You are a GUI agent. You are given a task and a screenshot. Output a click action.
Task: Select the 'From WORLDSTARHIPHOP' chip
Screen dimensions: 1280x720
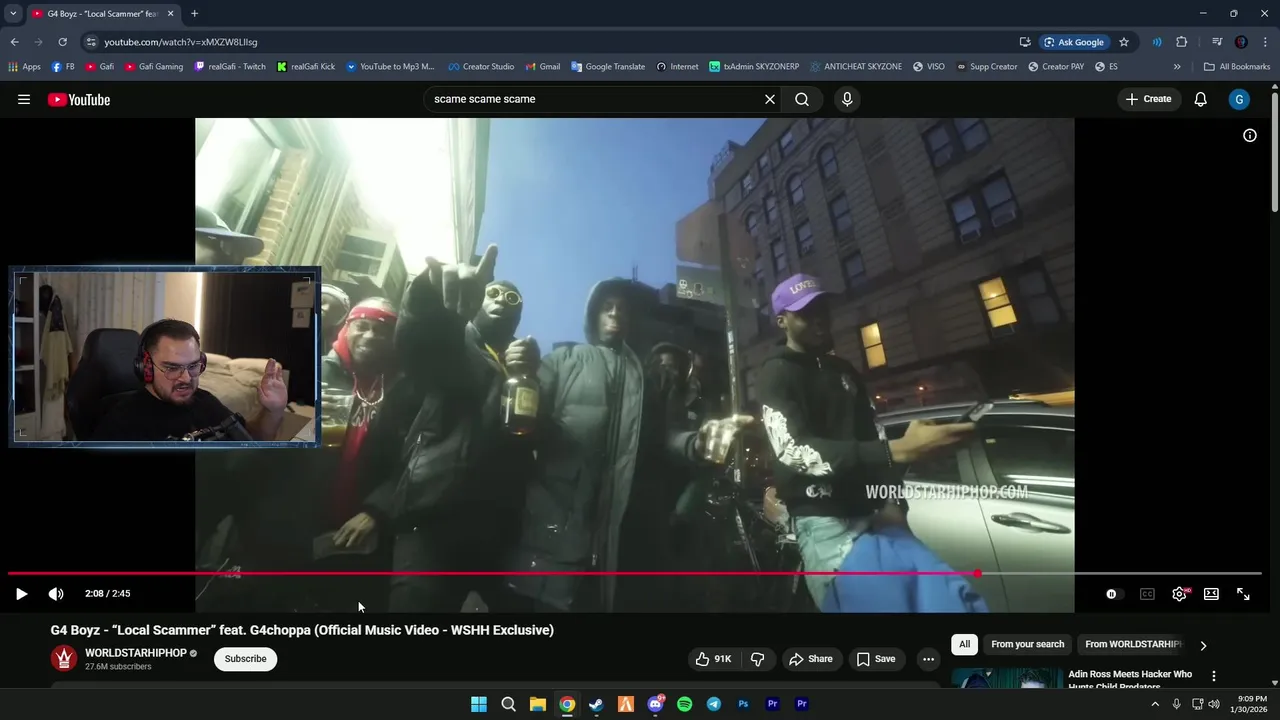1133,644
